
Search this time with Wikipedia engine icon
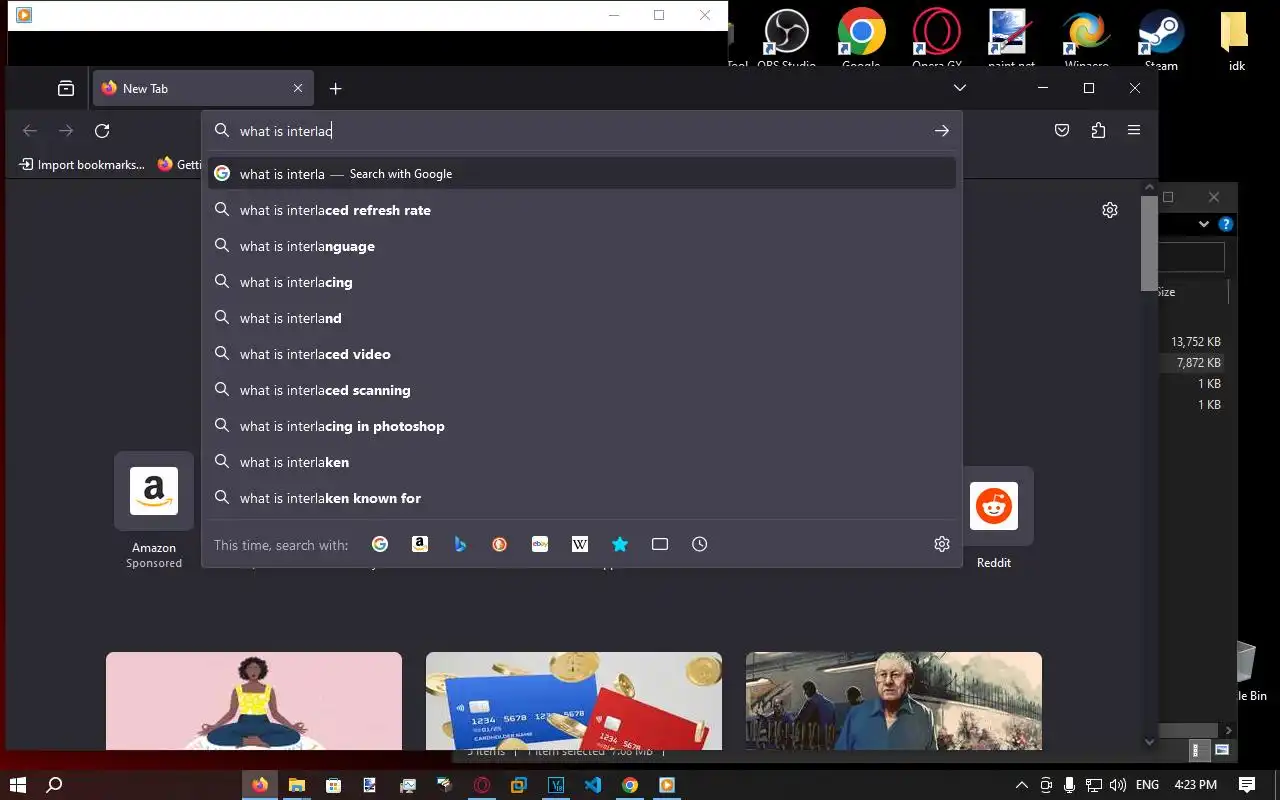point(580,544)
